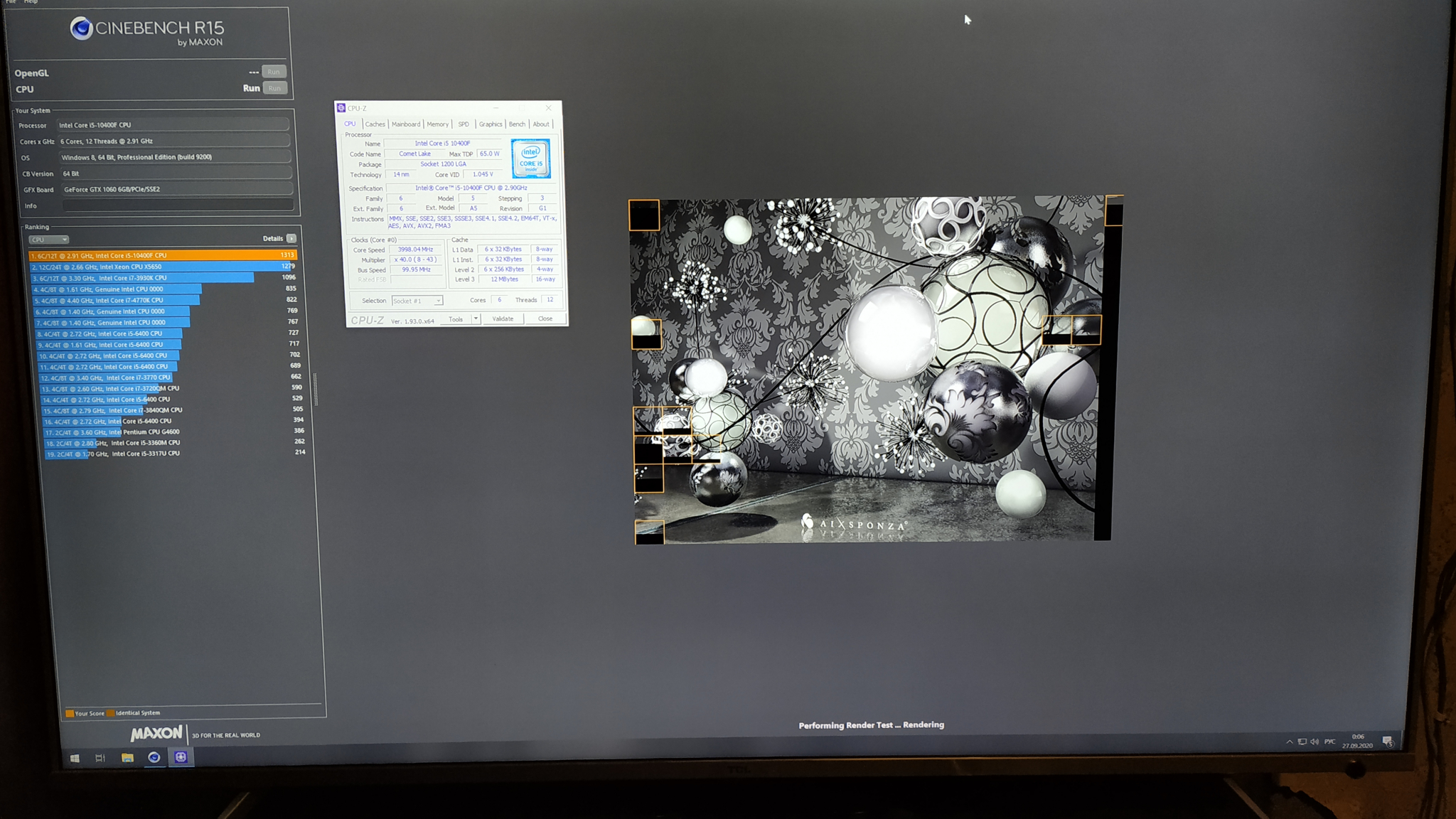Click the Processor field showing i5-10400F
Viewport: 1456px width, 819px height.
[x=173, y=124]
